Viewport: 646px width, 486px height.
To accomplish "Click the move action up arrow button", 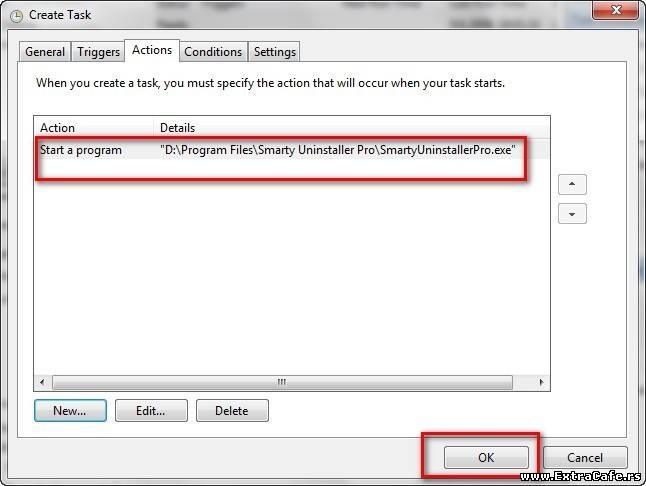I will point(572,184).
